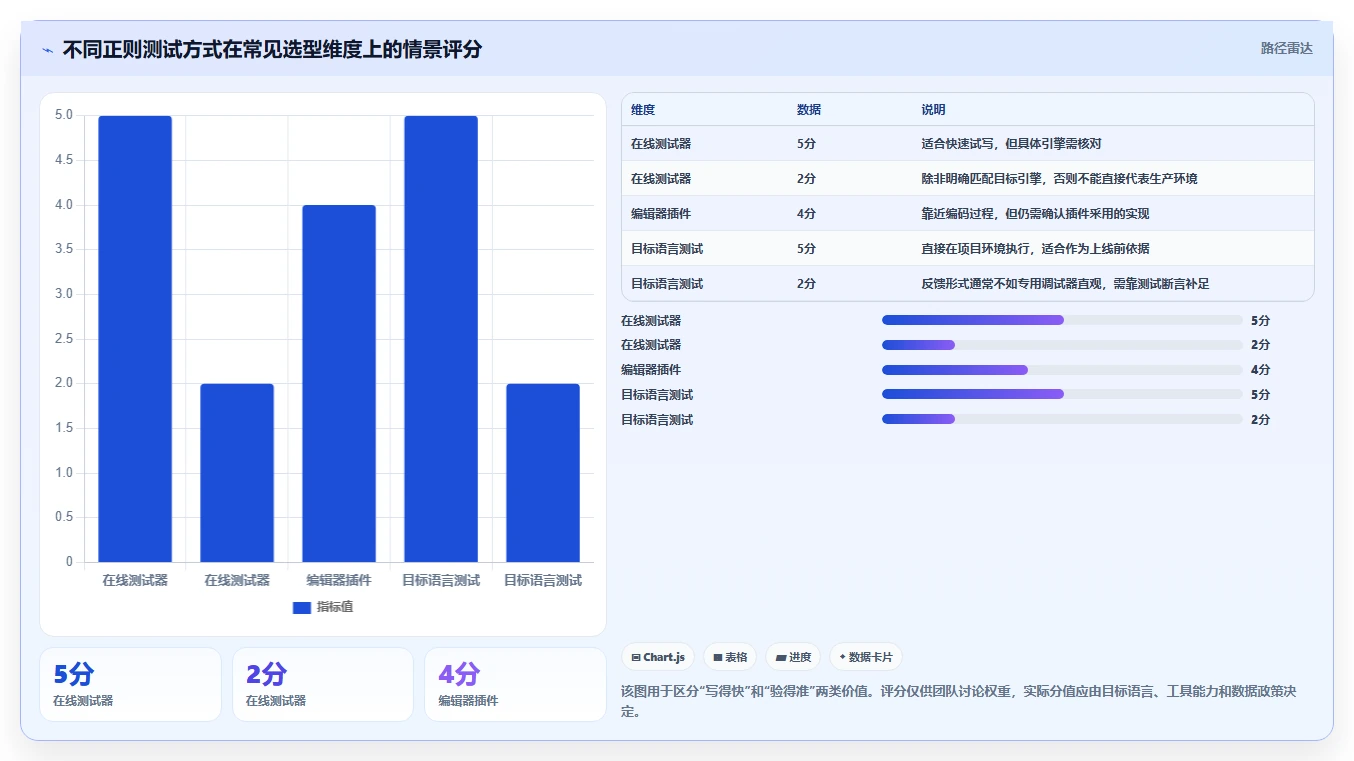Click the footnote starting 该图用于区分
1354x761 pixels.
pos(959,702)
